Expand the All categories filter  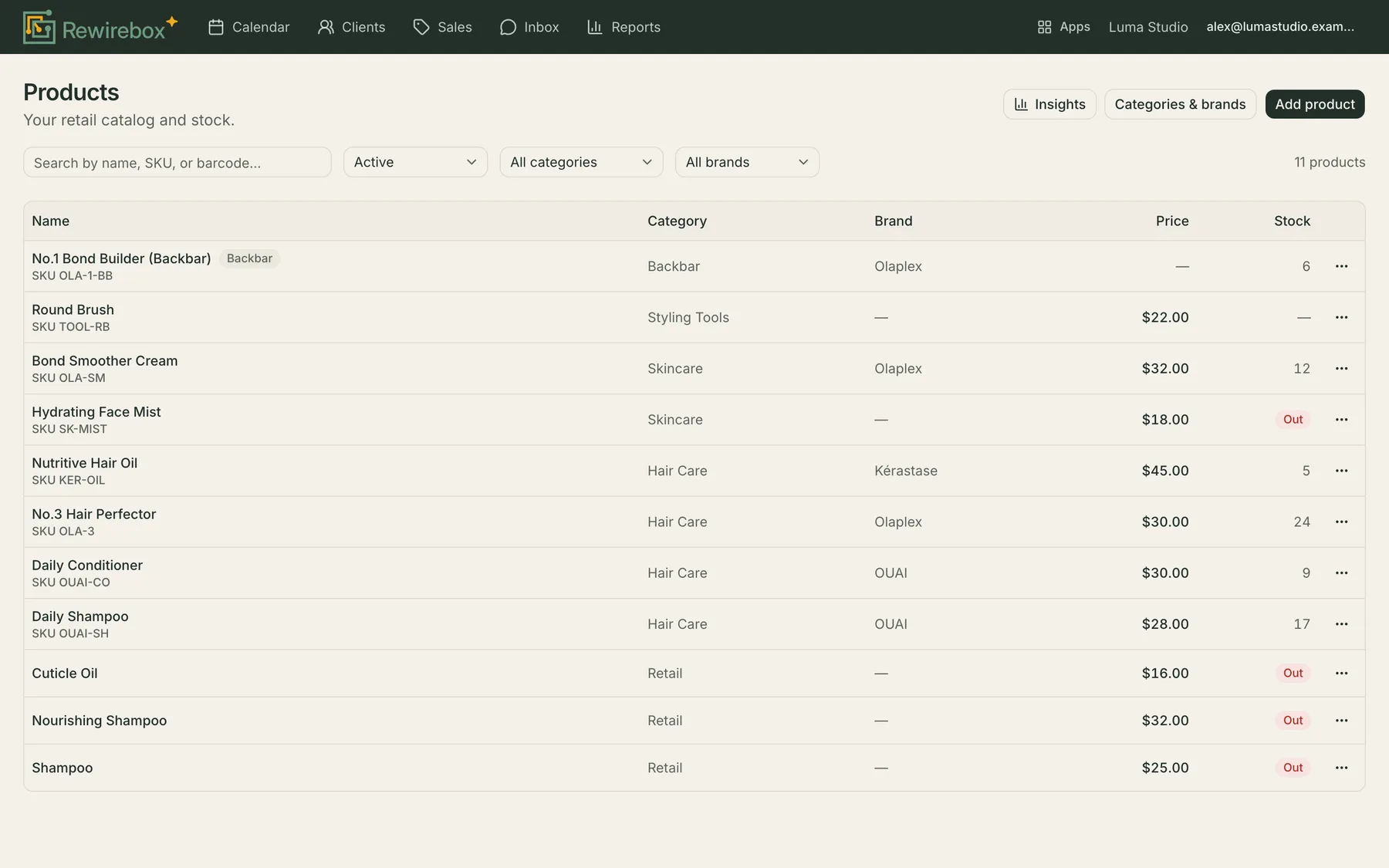(581, 162)
